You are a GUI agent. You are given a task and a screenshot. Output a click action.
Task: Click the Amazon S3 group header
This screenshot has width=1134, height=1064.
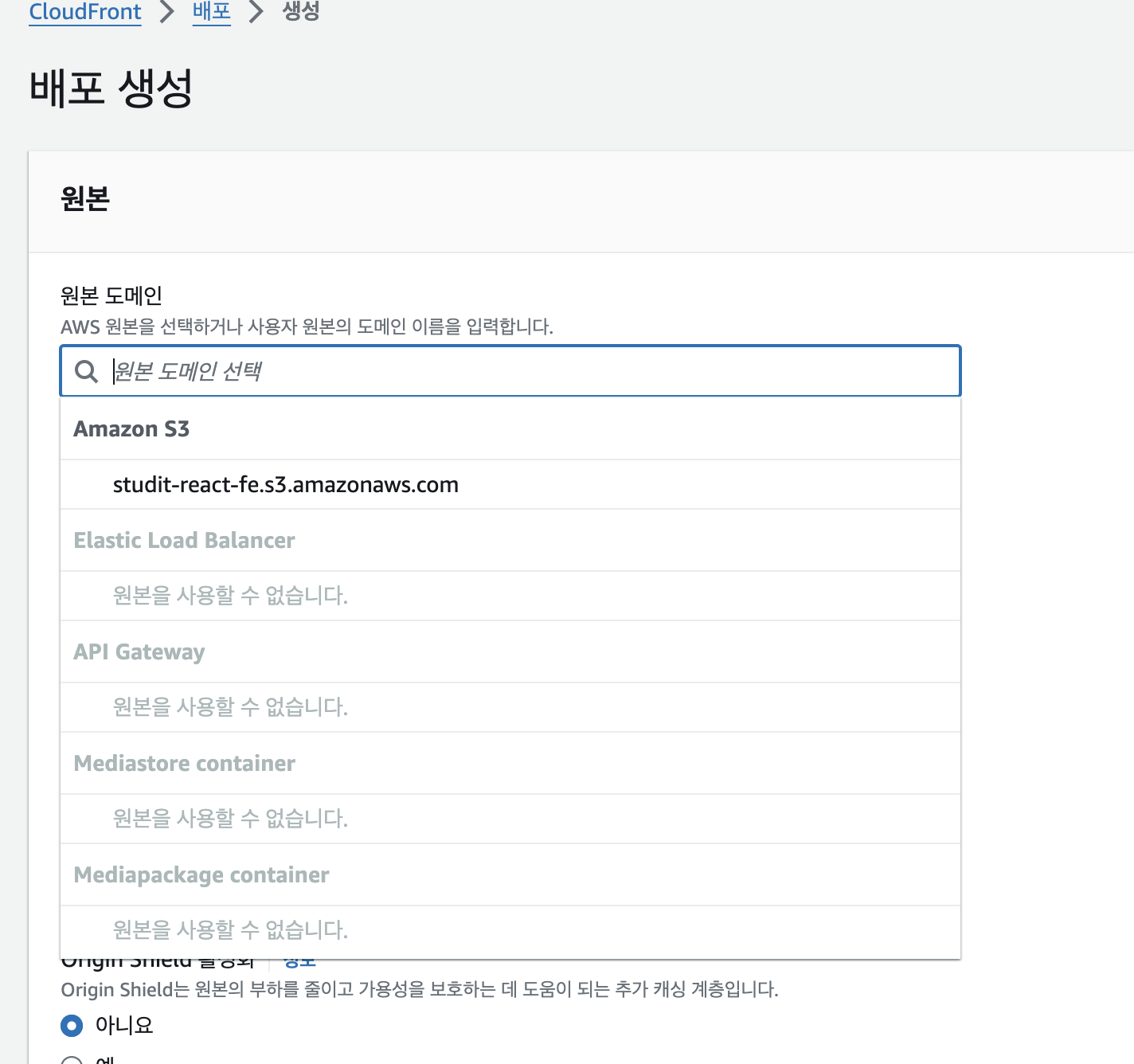coord(510,429)
